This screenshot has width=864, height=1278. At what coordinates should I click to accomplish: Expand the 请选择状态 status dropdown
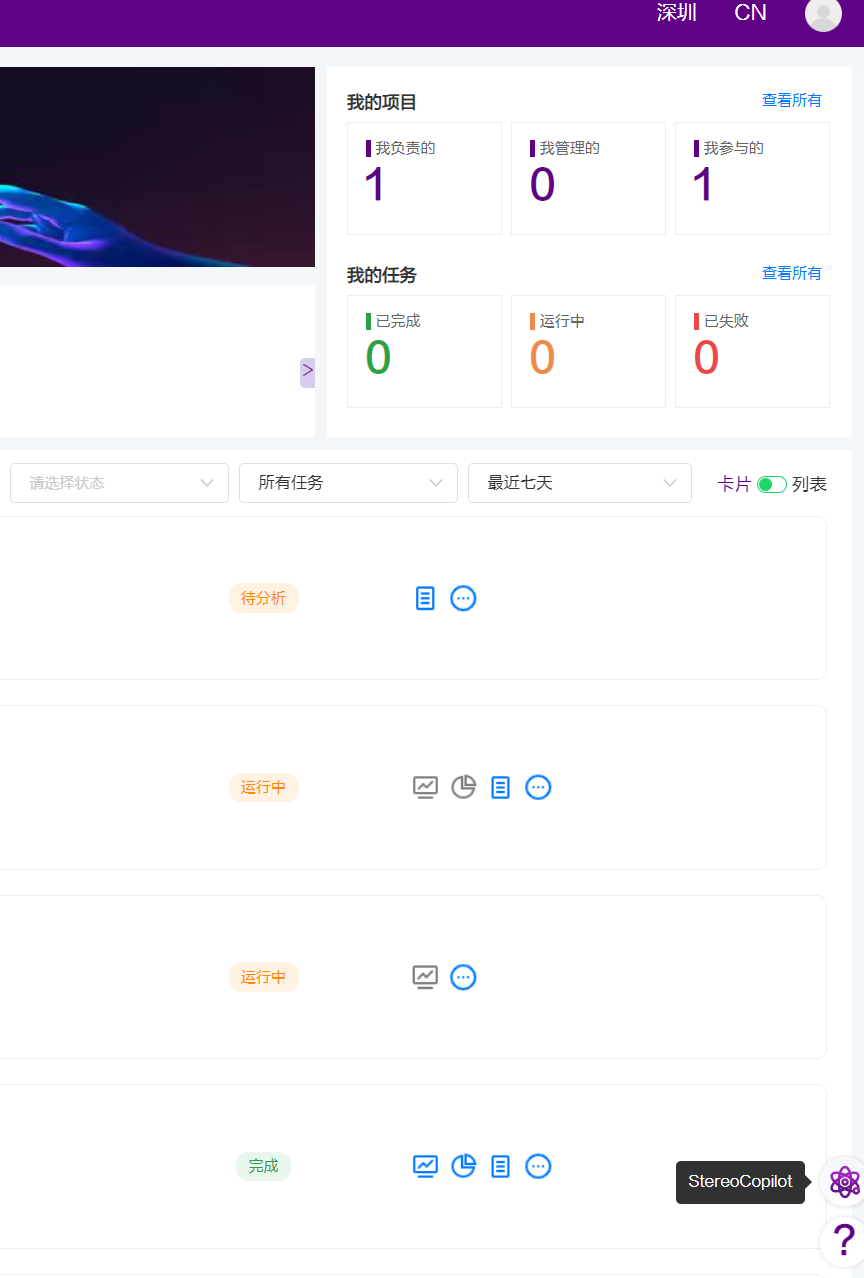[x=120, y=483]
